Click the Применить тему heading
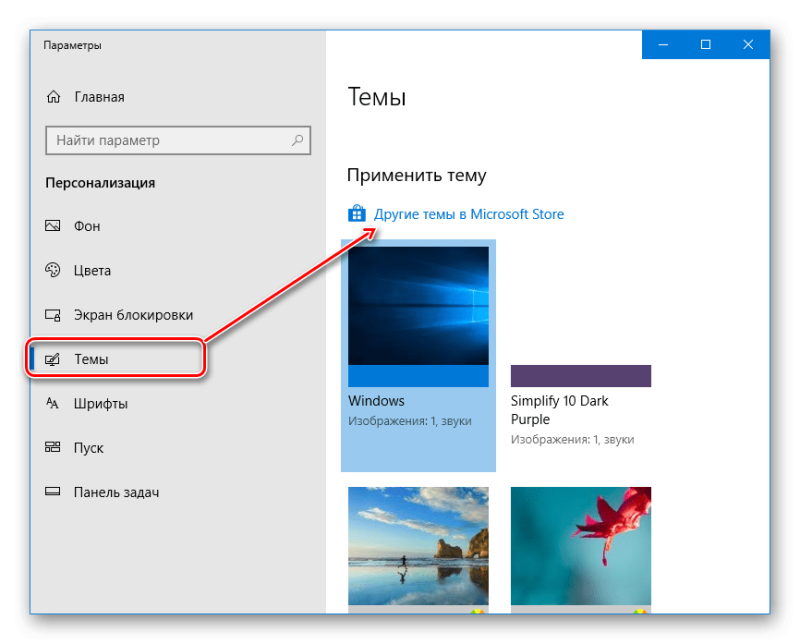The image size is (800, 644). pyautogui.click(x=416, y=175)
